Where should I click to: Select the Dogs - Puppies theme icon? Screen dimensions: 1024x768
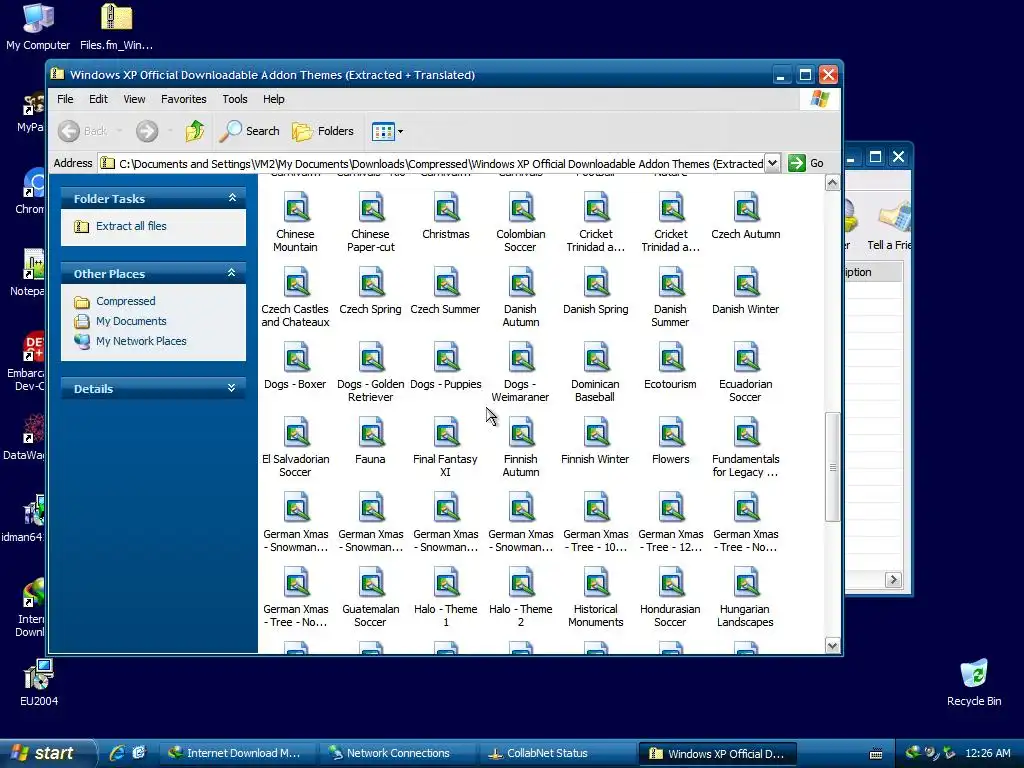[x=446, y=365]
